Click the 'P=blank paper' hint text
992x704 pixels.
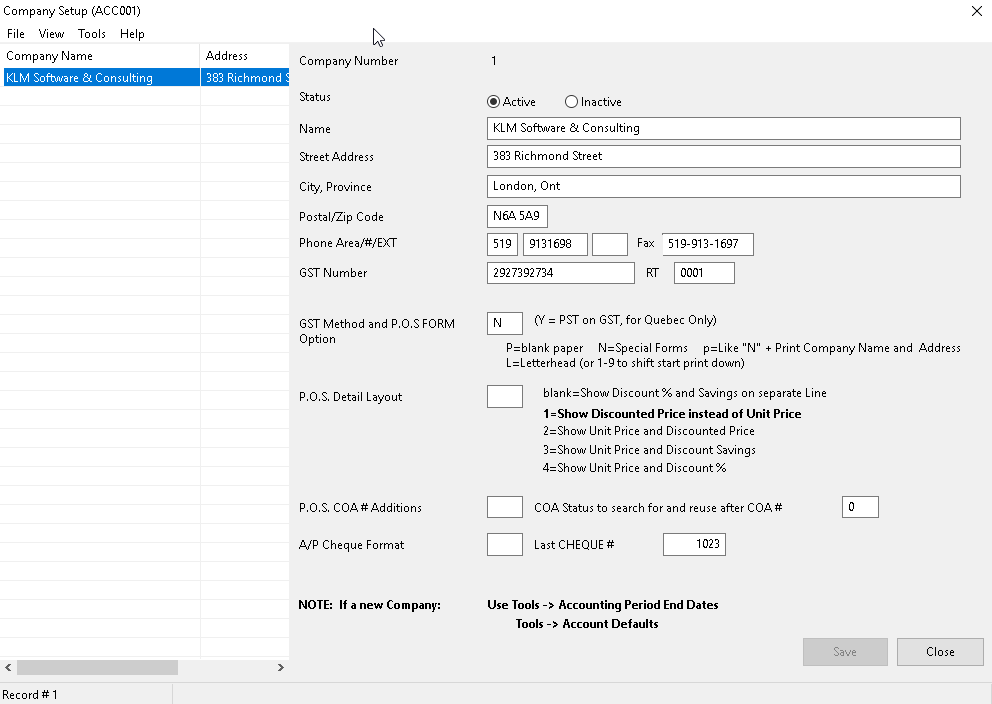(545, 348)
